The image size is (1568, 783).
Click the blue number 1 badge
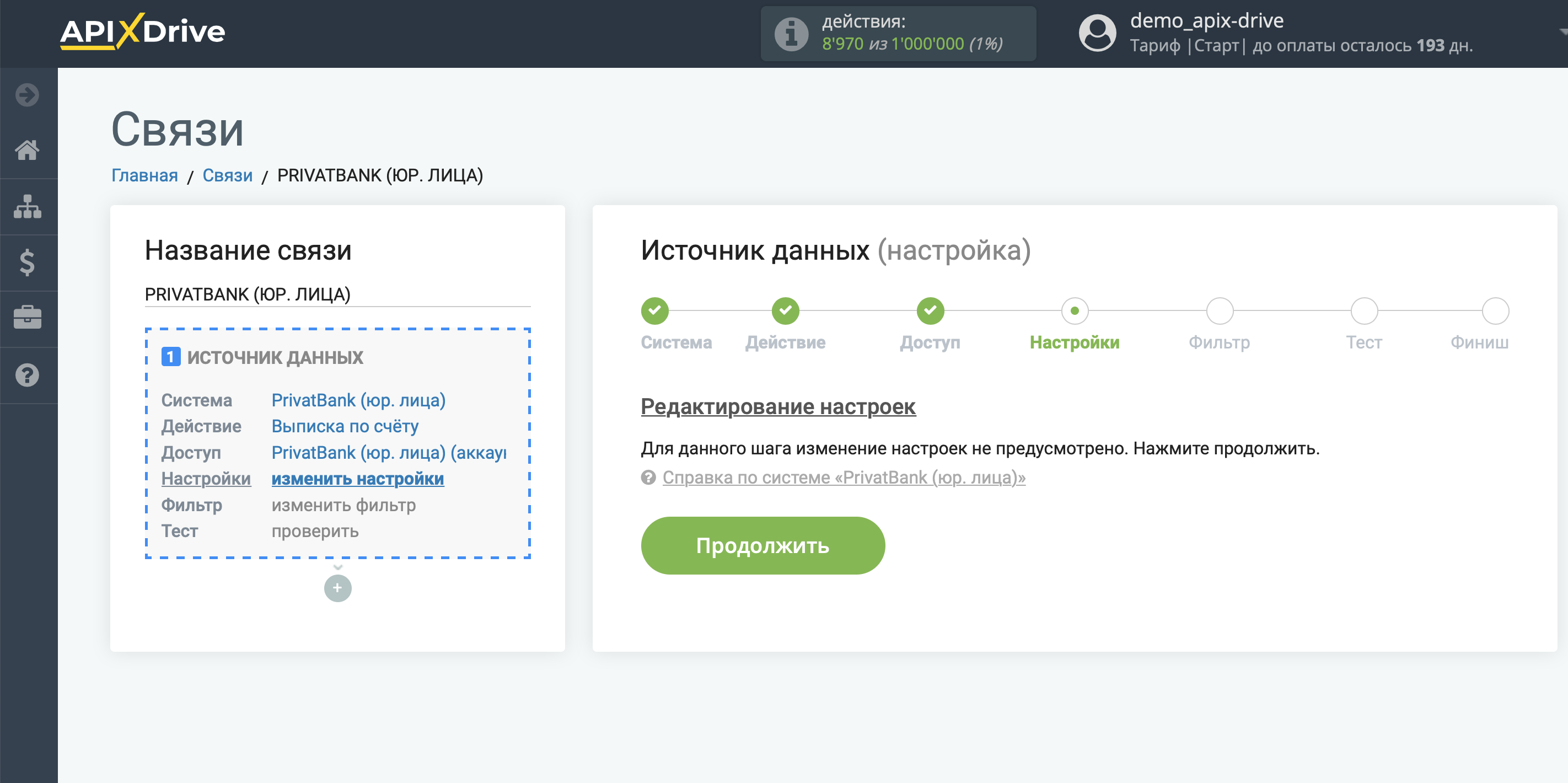[x=171, y=357]
